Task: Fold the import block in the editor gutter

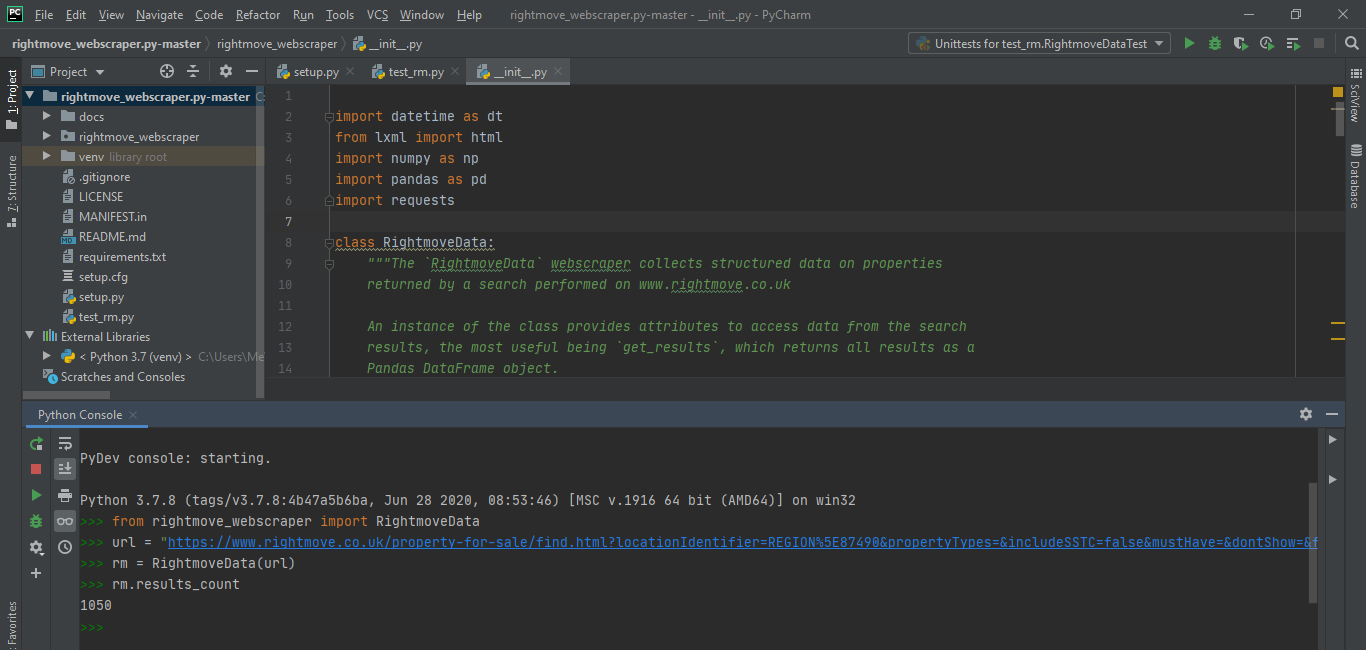Action: click(328, 117)
